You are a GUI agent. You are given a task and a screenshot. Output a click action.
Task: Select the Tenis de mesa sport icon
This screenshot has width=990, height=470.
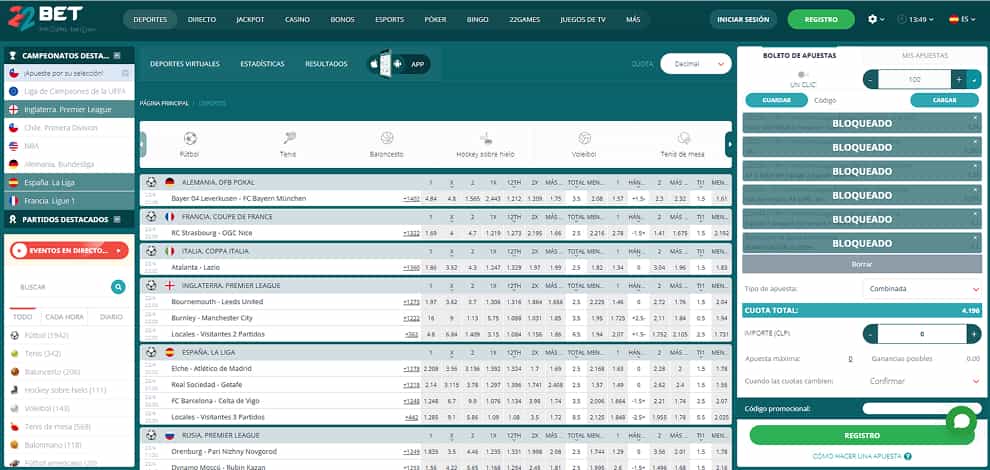click(x=683, y=144)
